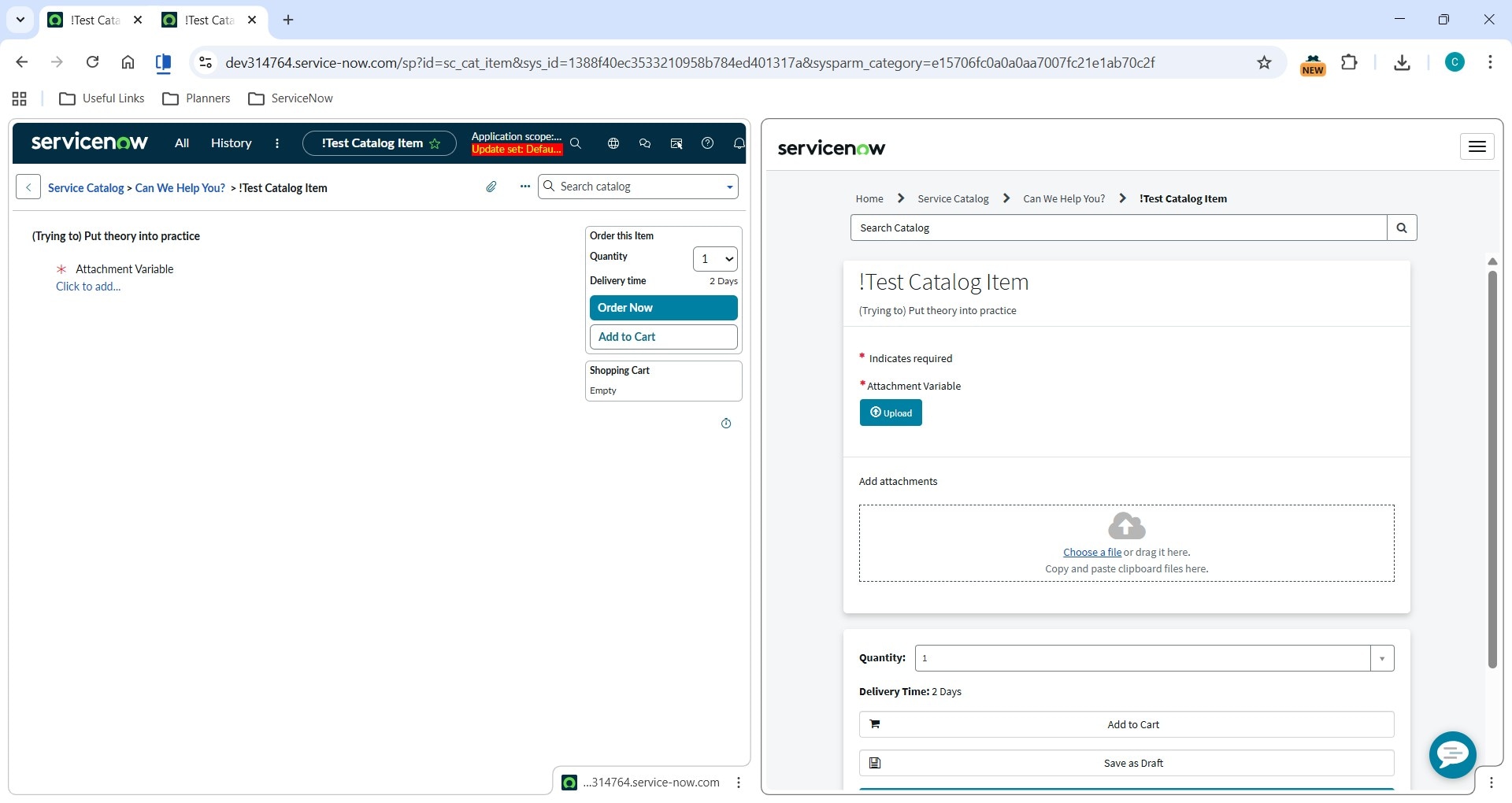Viewport: 1512px width, 803px height.
Task: Click the back arrow beside Service Catalog
Action: click(28, 187)
